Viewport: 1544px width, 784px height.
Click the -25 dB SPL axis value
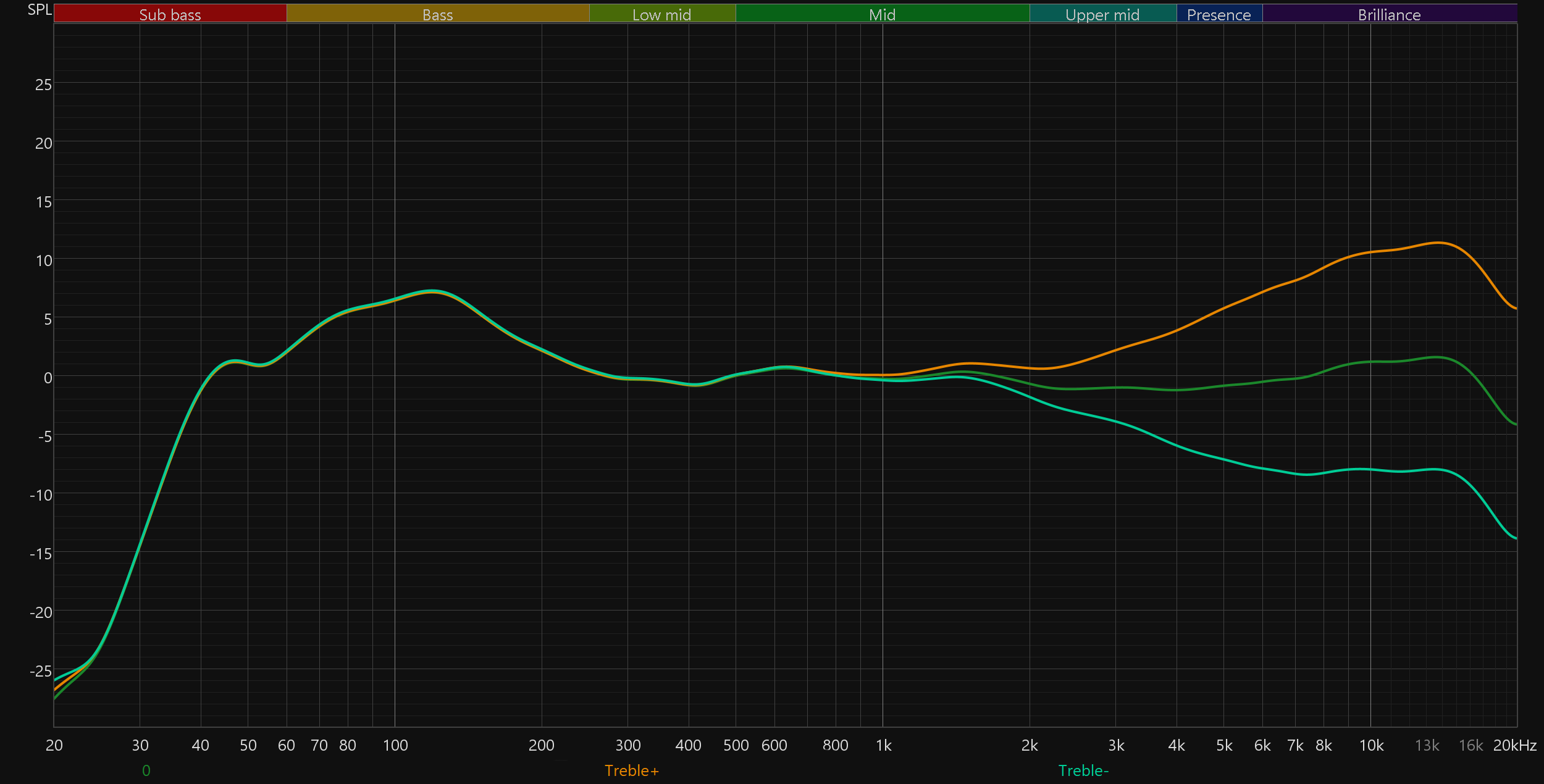(x=41, y=671)
